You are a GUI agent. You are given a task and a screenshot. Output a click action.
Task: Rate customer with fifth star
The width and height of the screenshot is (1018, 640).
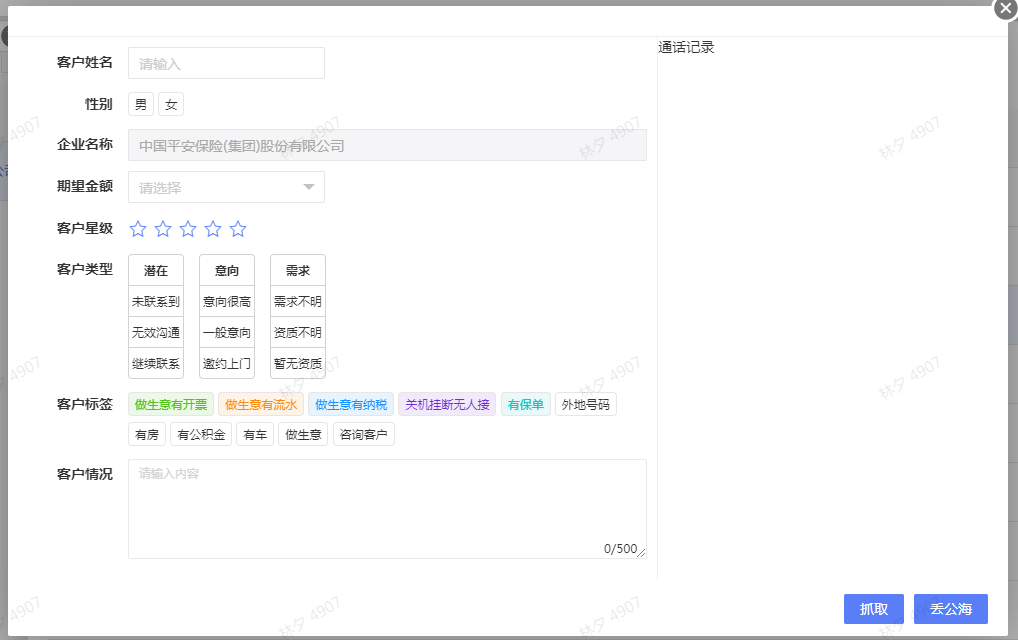point(238,228)
